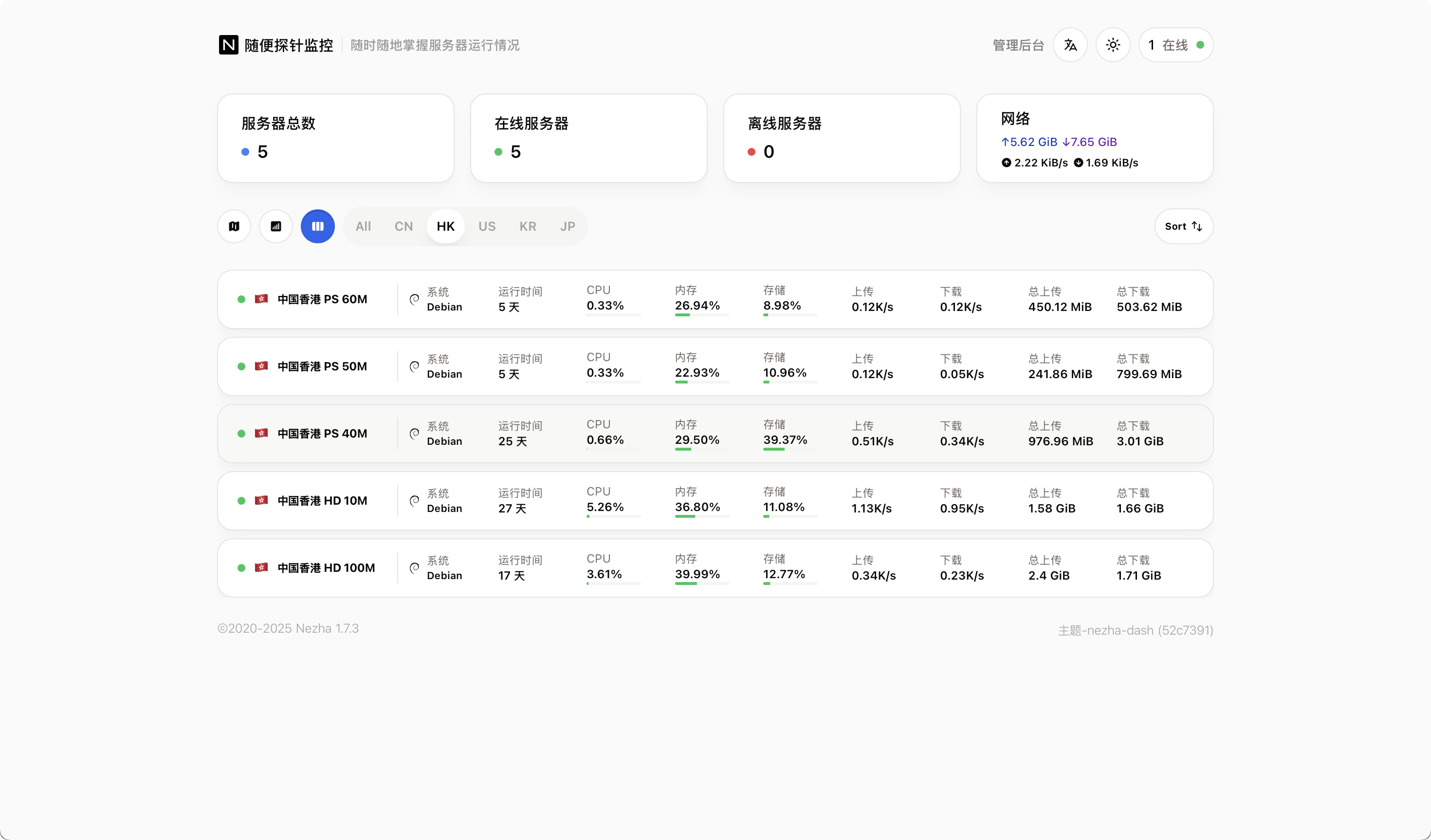This screenshot has height=840, width=1431.
Task: Select the All group tab
Action: pos(363,226)
